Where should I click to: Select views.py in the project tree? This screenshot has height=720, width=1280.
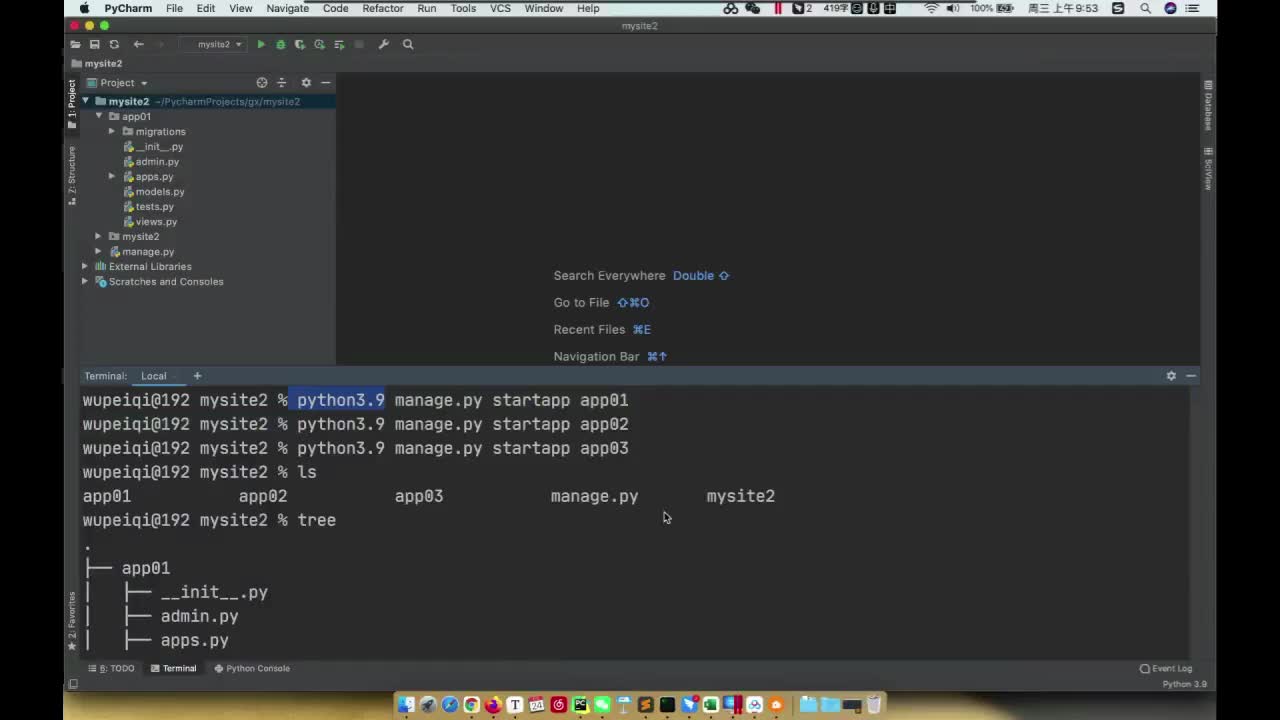pyautogui.click(x=156, y=221)
